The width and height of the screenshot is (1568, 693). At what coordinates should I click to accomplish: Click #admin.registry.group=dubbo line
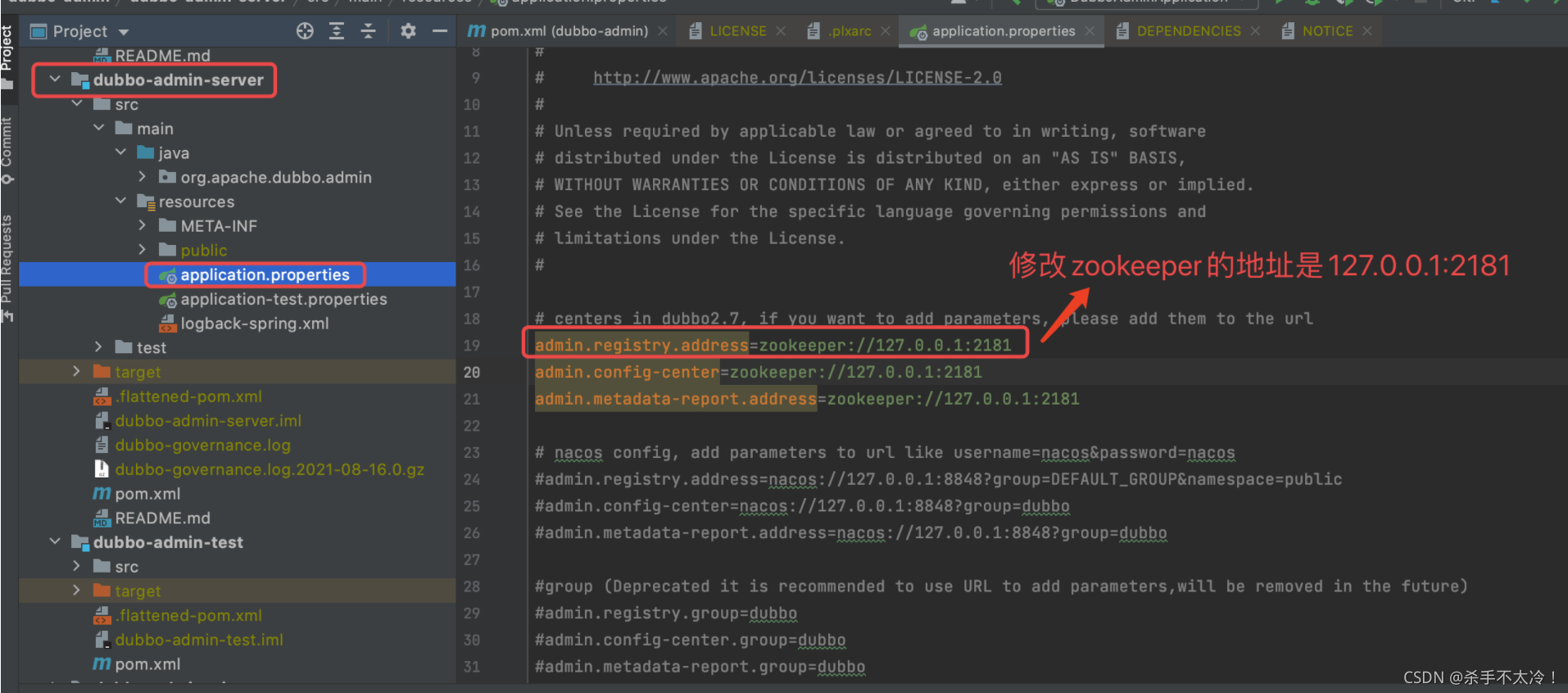(666, 614)
